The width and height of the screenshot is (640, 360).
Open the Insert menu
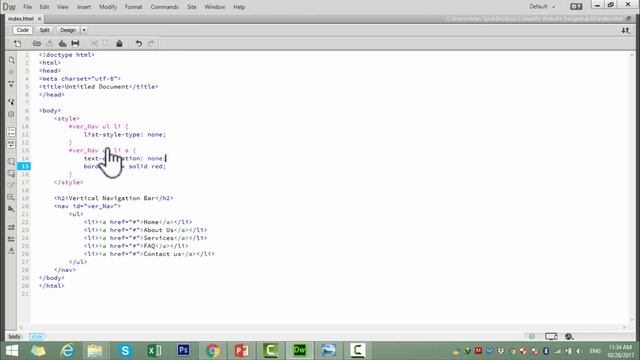[x=84, y=7]
